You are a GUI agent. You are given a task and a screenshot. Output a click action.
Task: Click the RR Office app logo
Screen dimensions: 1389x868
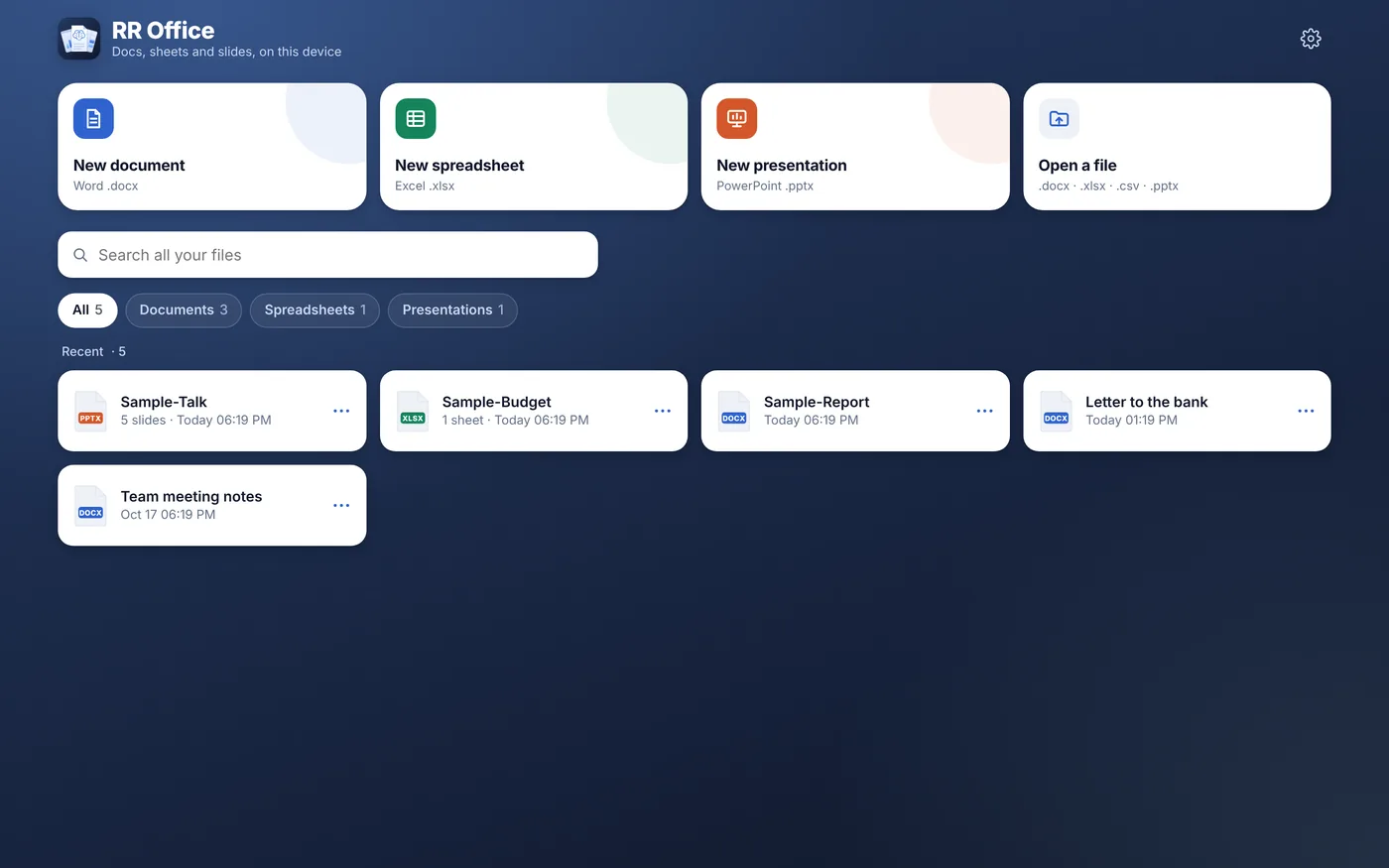coord(79,39)
